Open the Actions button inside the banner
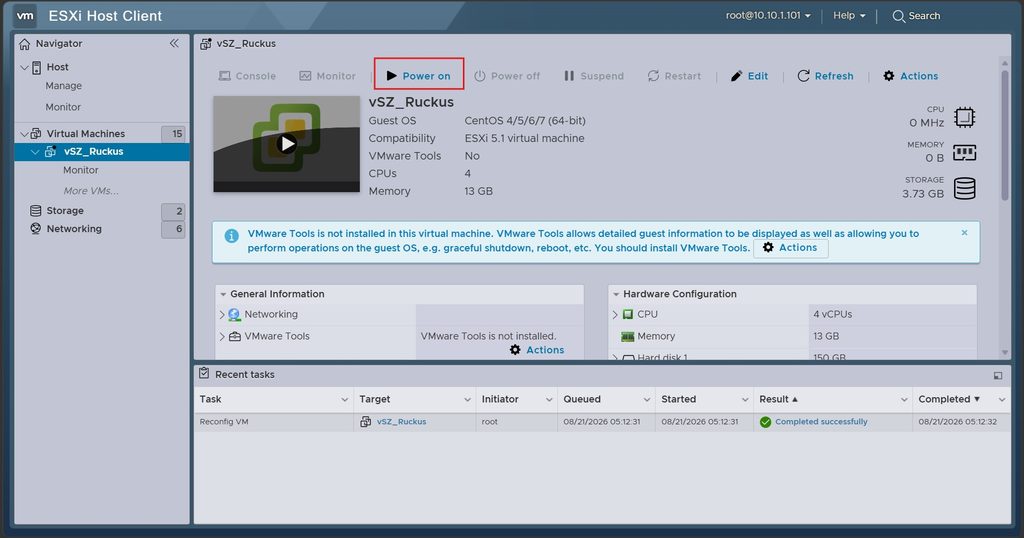Viewport: 1024px width, 538px height. tap(791, 248)
